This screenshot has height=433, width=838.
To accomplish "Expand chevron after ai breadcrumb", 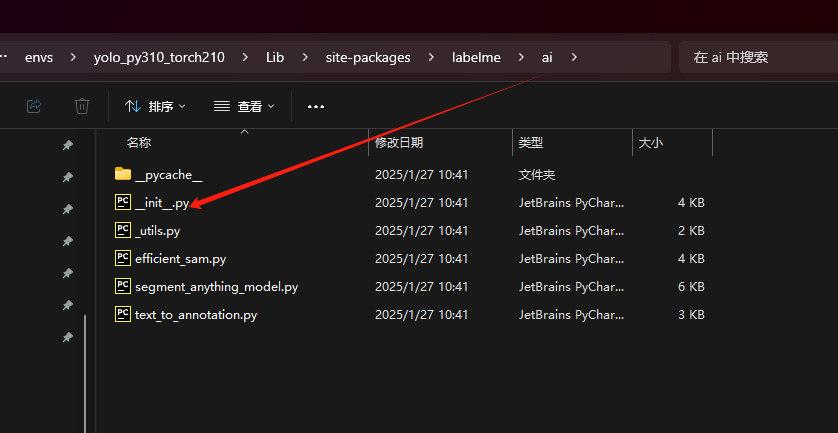I will pos(574,57).
